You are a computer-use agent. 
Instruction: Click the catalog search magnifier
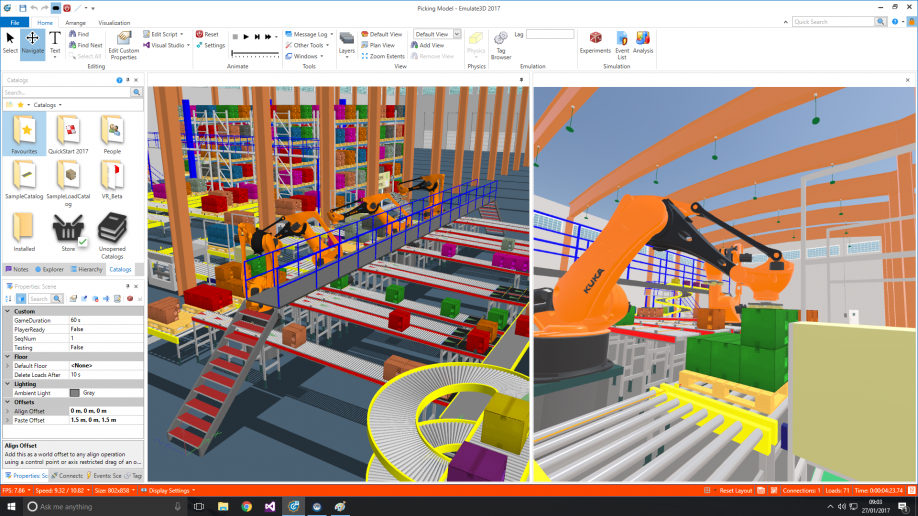pyautogui.click(x=136, y=93)
